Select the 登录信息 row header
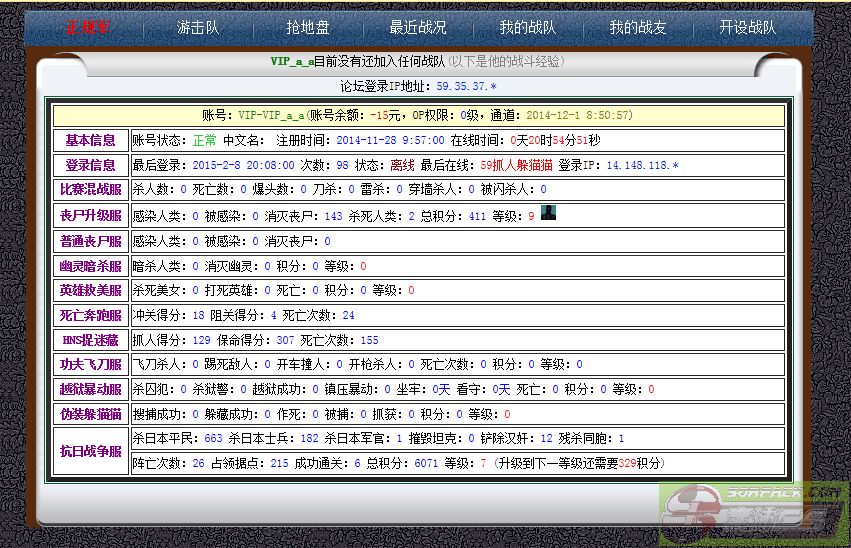Image resolution: width=851 pixels, height=548 pixels. click(x=90, y=165)
